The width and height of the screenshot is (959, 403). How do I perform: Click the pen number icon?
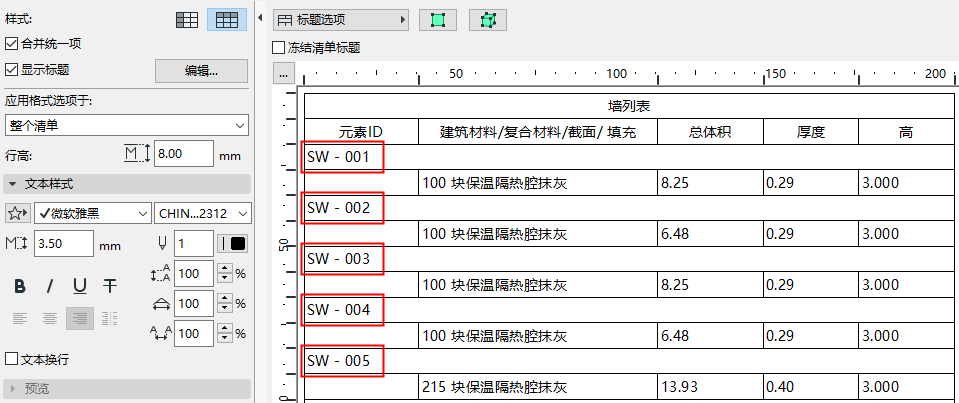(x=162, y=243)
